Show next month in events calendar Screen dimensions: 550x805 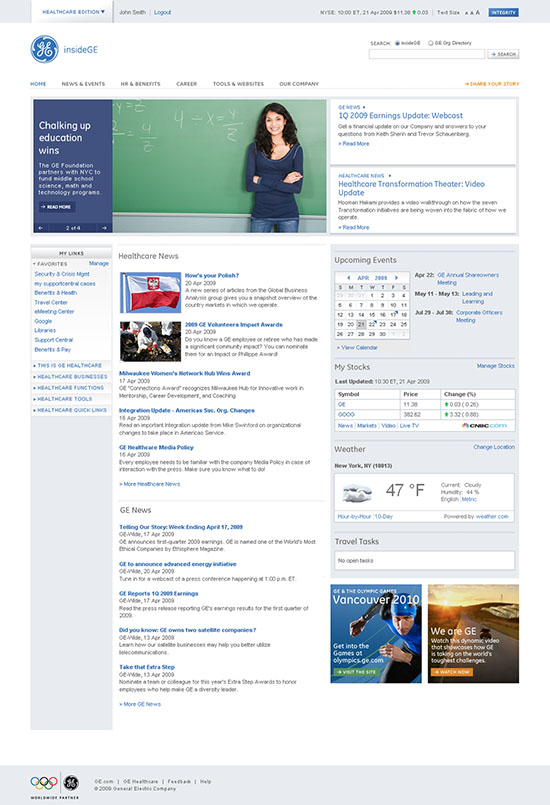396,278
